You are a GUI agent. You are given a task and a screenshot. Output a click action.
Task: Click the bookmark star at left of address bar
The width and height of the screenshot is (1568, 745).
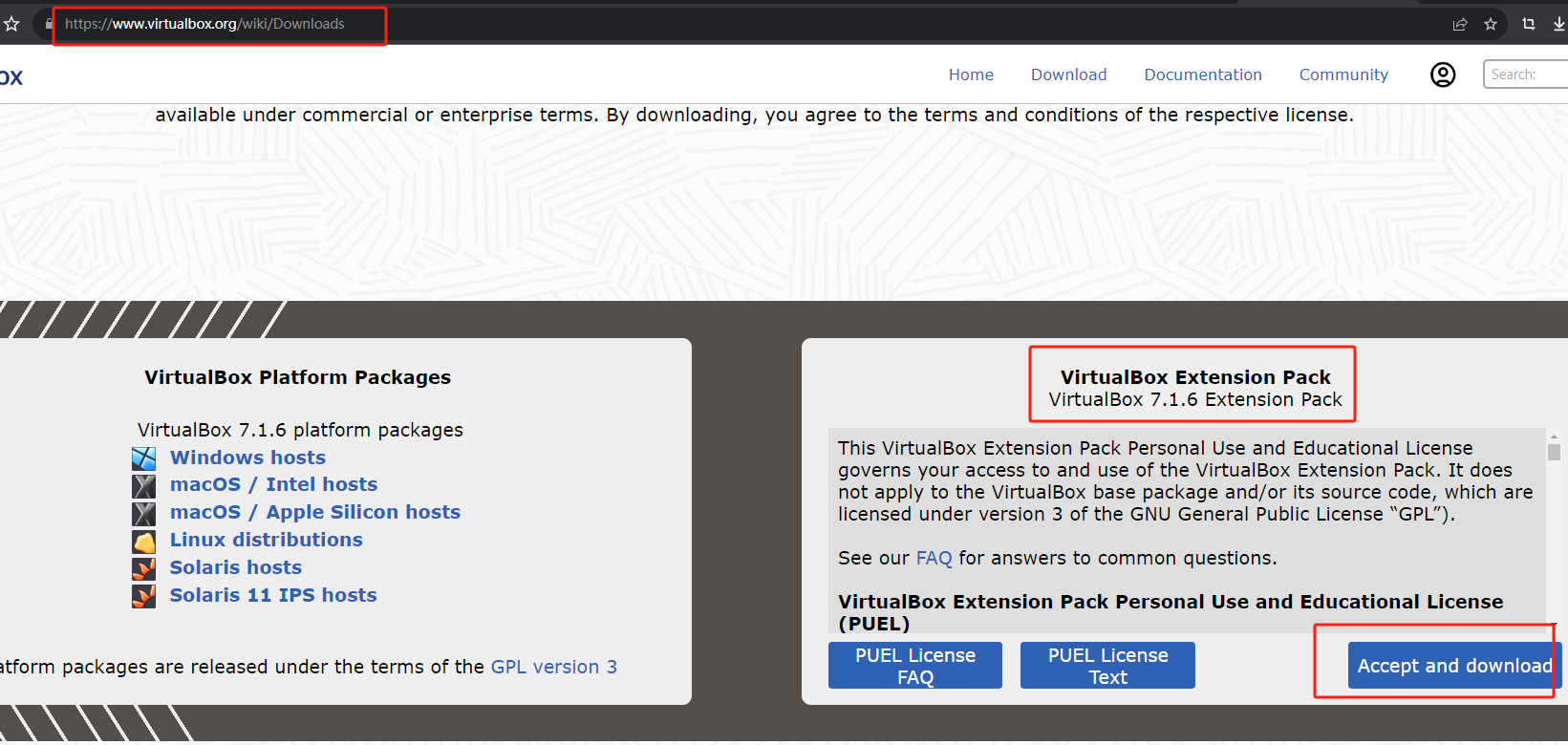11,24
